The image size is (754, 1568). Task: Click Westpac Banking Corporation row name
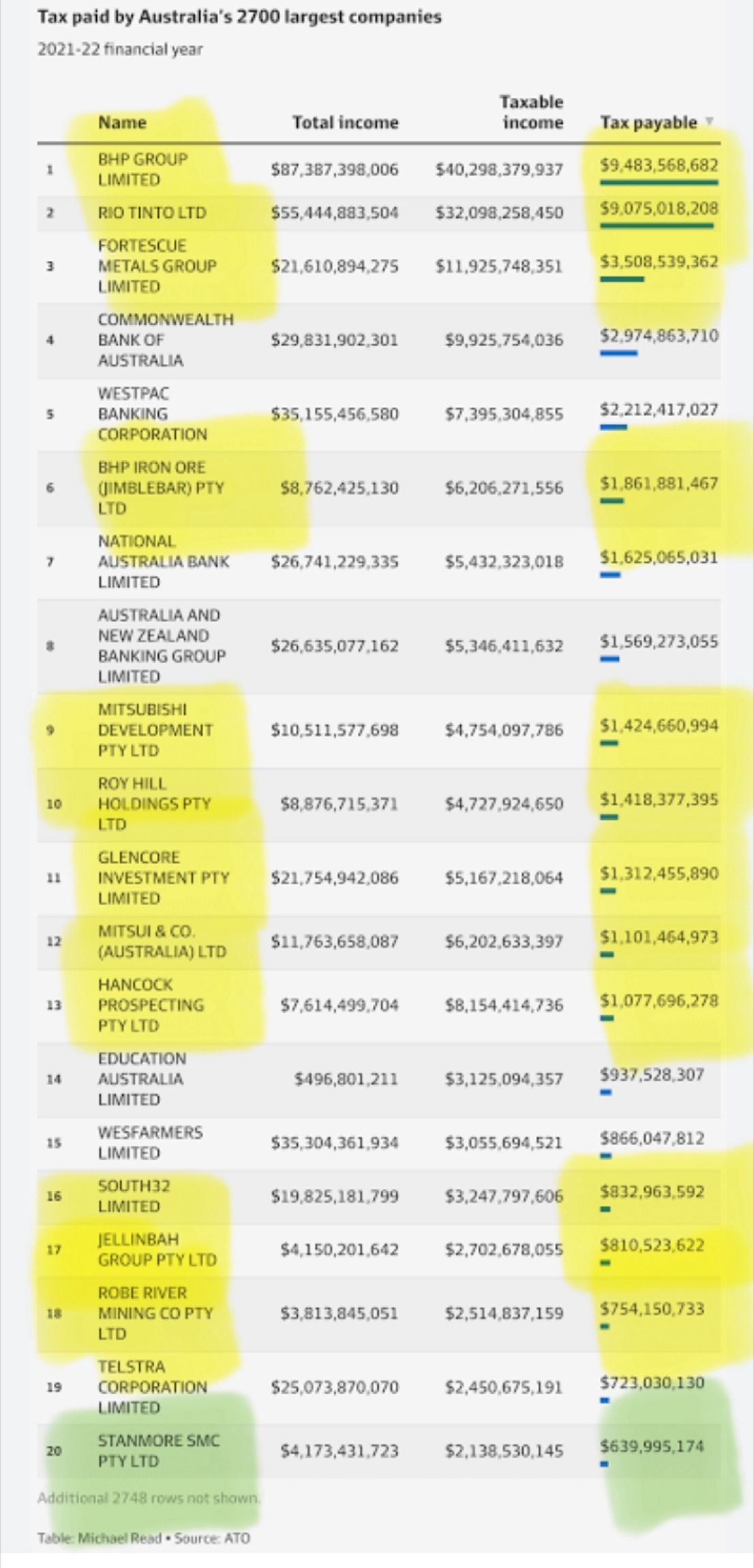tap(151, 414)
